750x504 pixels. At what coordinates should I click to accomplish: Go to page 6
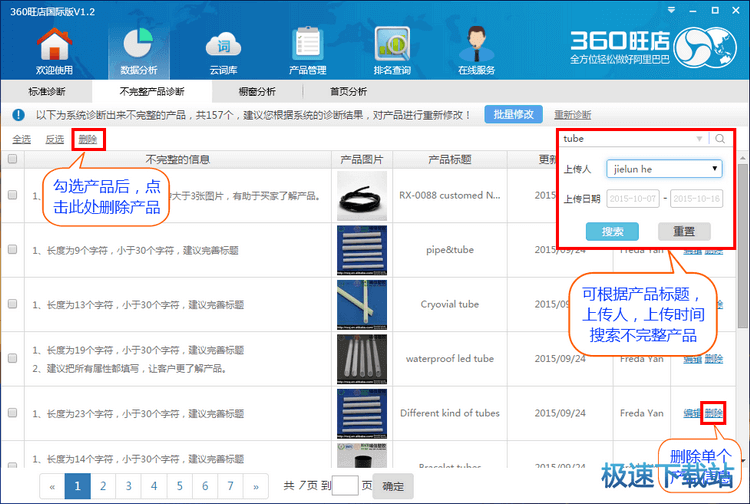tap(205, 486)
